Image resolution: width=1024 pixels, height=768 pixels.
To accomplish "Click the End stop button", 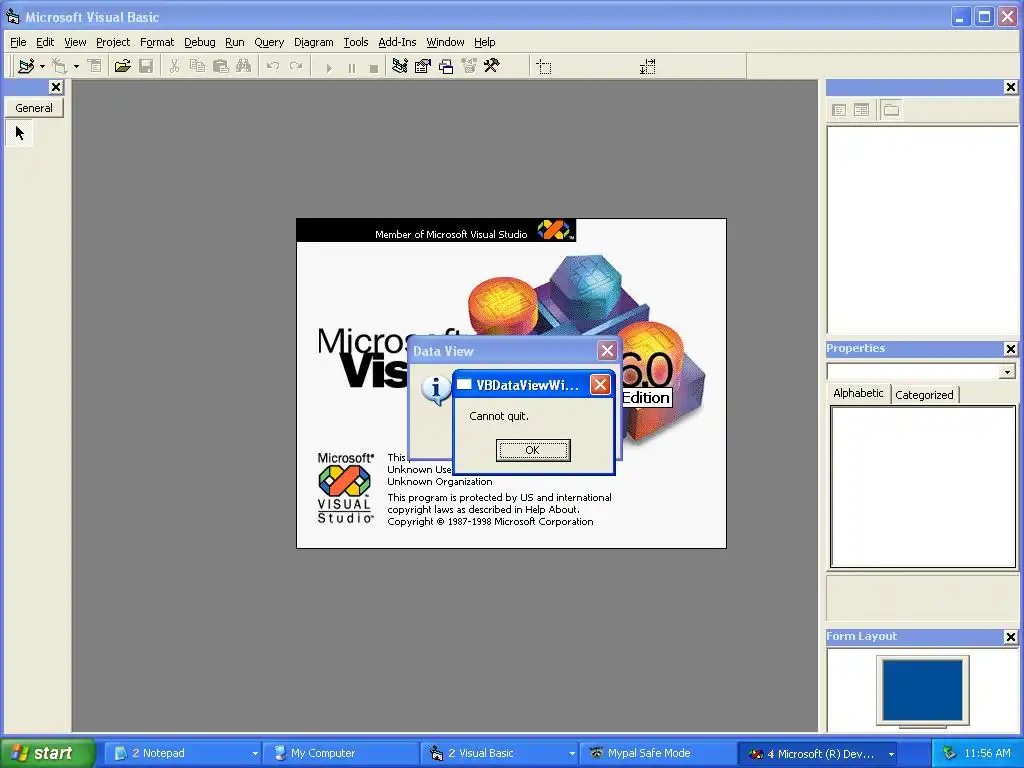I will click(374, 67).
